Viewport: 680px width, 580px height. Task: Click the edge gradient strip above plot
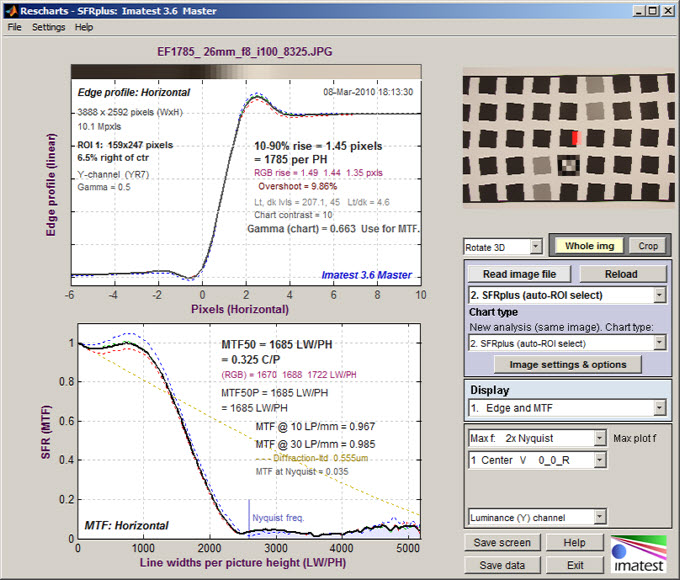point(246,72)
